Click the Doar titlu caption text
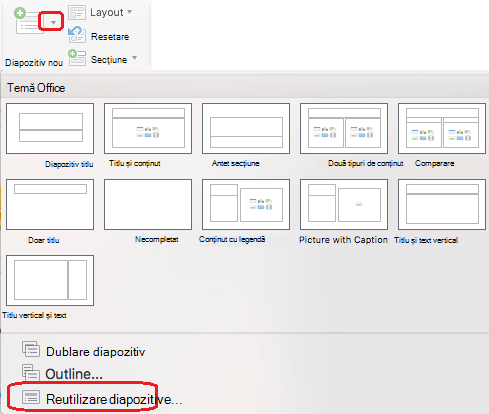This screenshot has height=414, width=489. [x=44, y=240]
